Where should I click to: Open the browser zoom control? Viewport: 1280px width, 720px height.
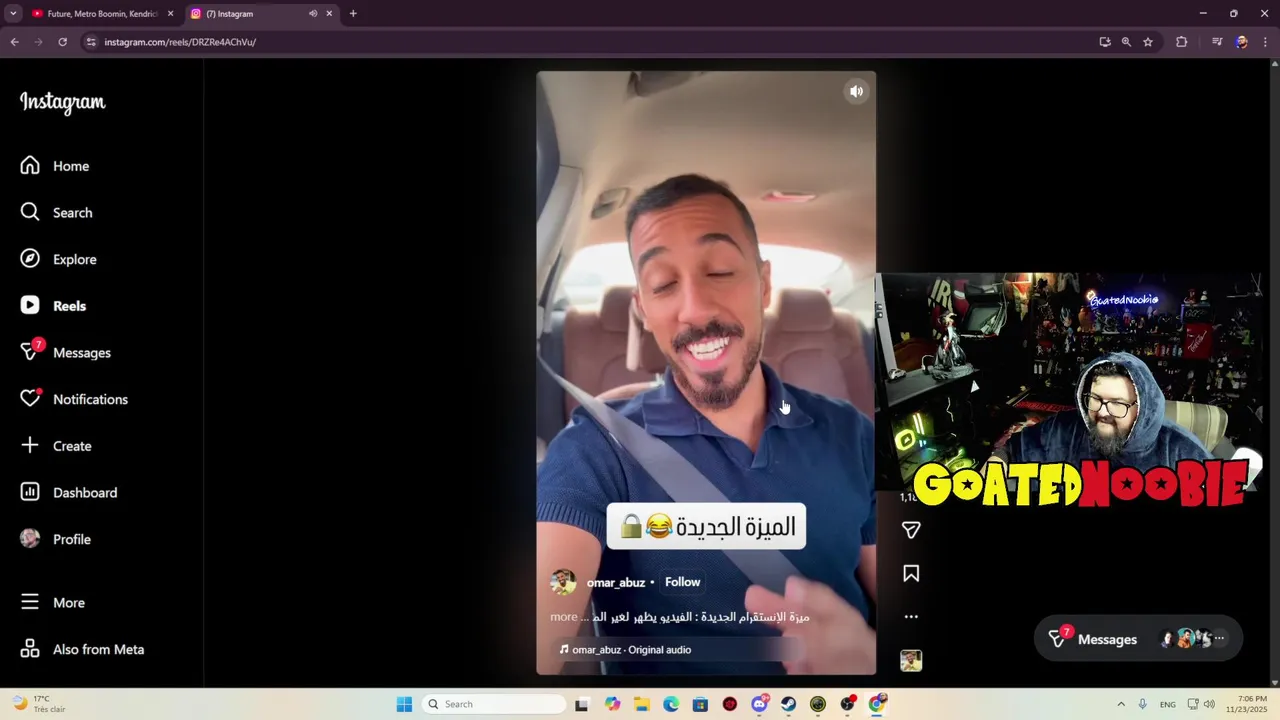tap(1126, 42)
